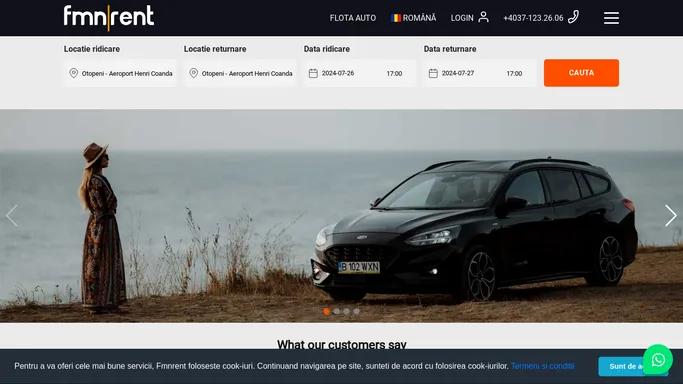Screen dimensions: 683x384
Task: Open pickup time 17:00 selector
Action: click(394, 74)
